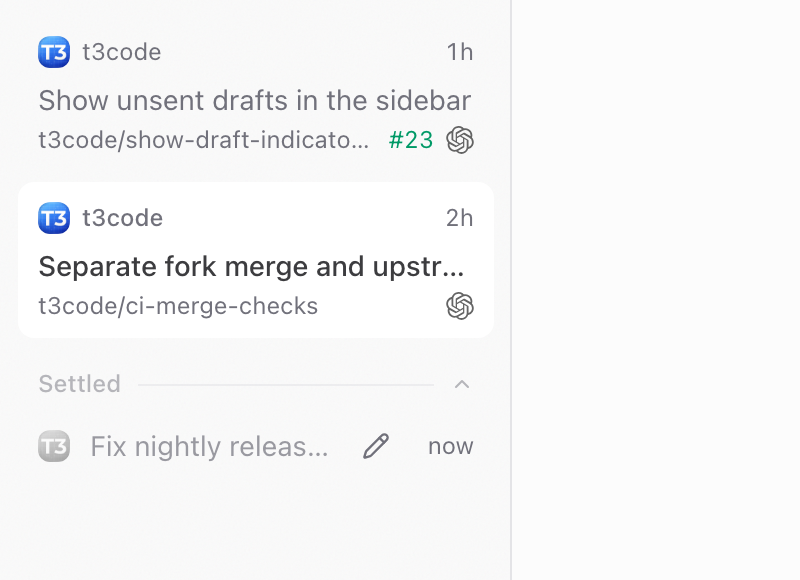This screenshot has width=800, height=580.
Task: Open the 'Fix nightly releas...' settled thread
Action: pos(209,446)
